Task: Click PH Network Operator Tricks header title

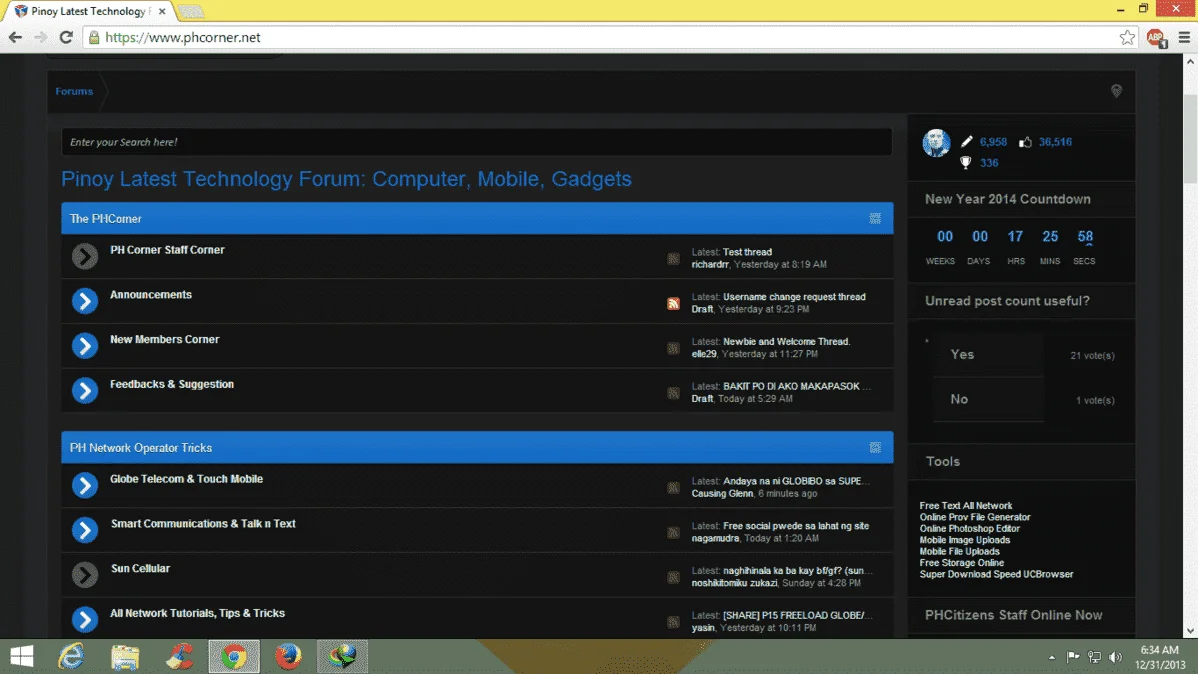Action: point(141,448)
